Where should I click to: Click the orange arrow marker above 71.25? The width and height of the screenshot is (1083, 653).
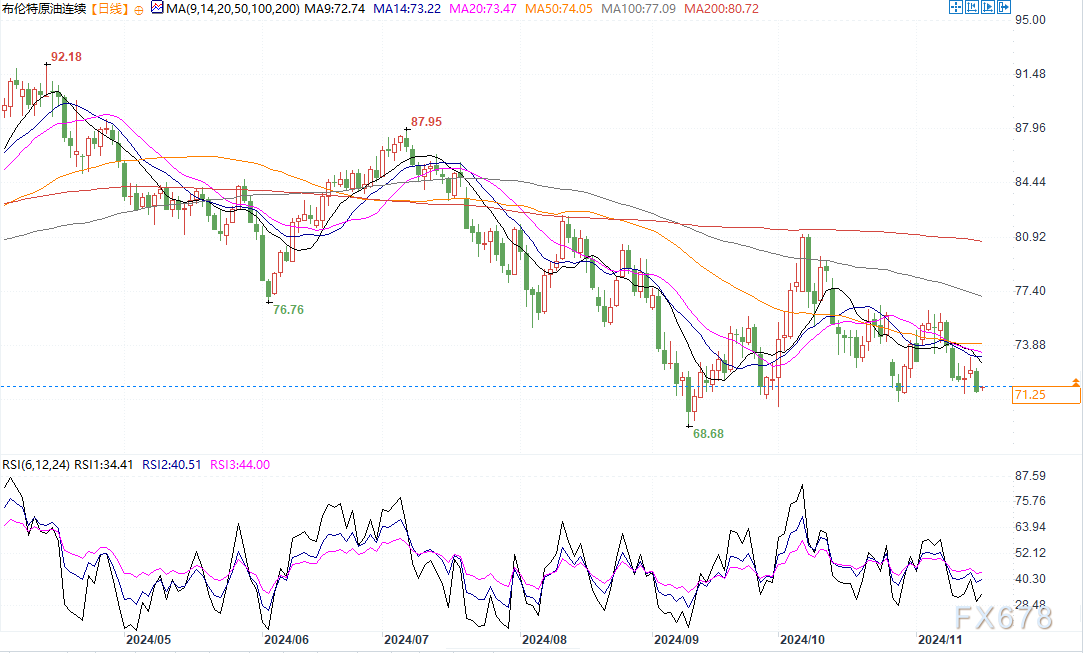[x=1075, y=382]
